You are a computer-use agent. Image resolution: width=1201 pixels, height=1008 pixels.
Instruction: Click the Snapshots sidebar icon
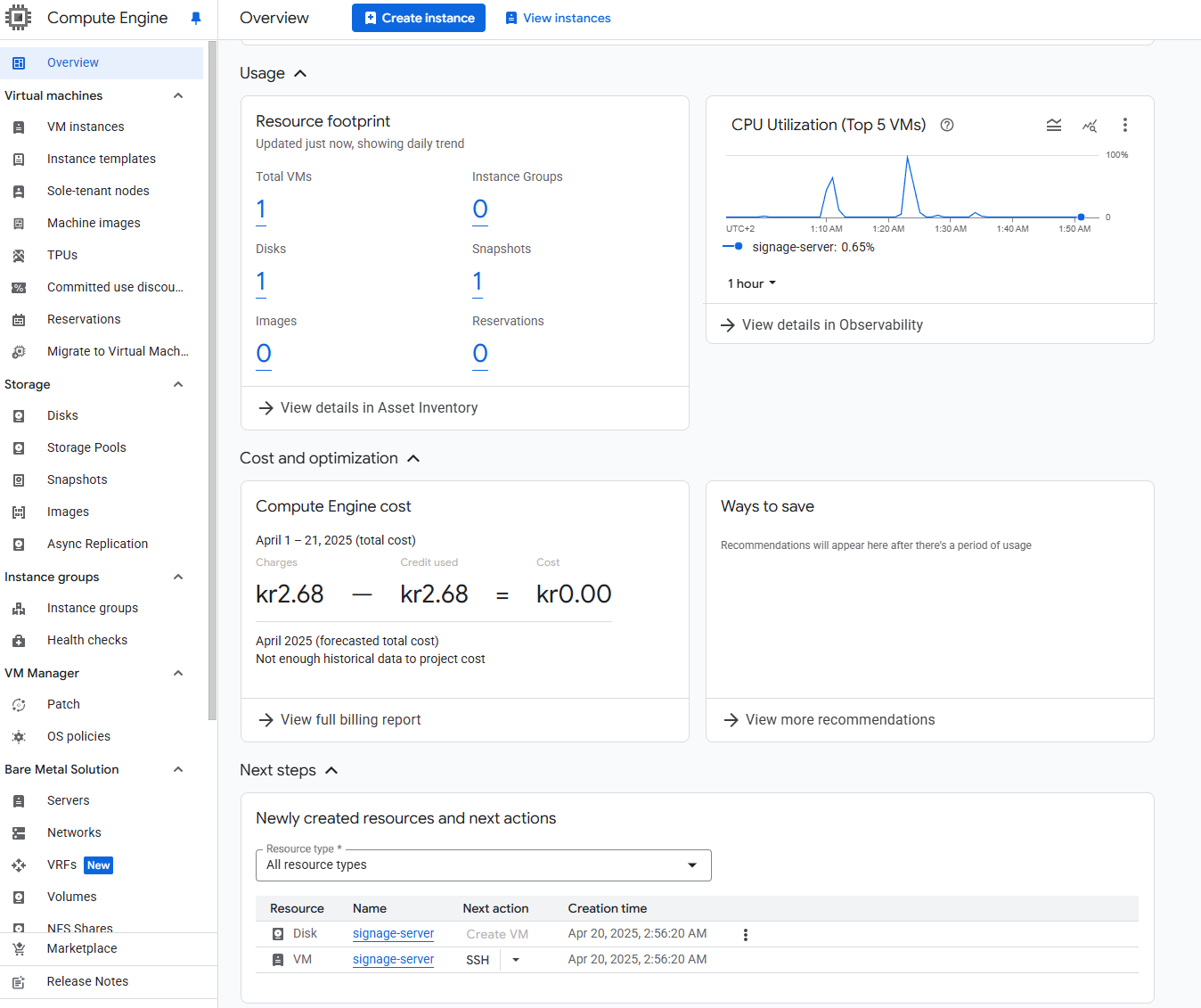pyautogui.click(x=19, y=480)
